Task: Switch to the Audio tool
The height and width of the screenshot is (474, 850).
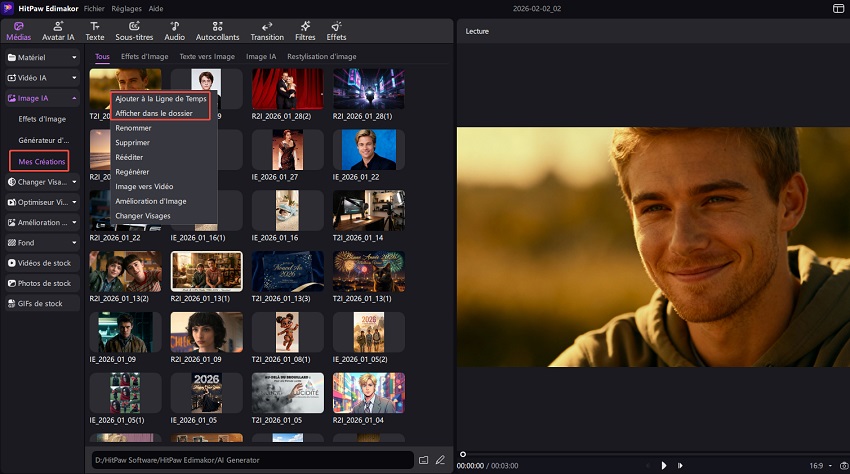Action: [x=174, y=30]
